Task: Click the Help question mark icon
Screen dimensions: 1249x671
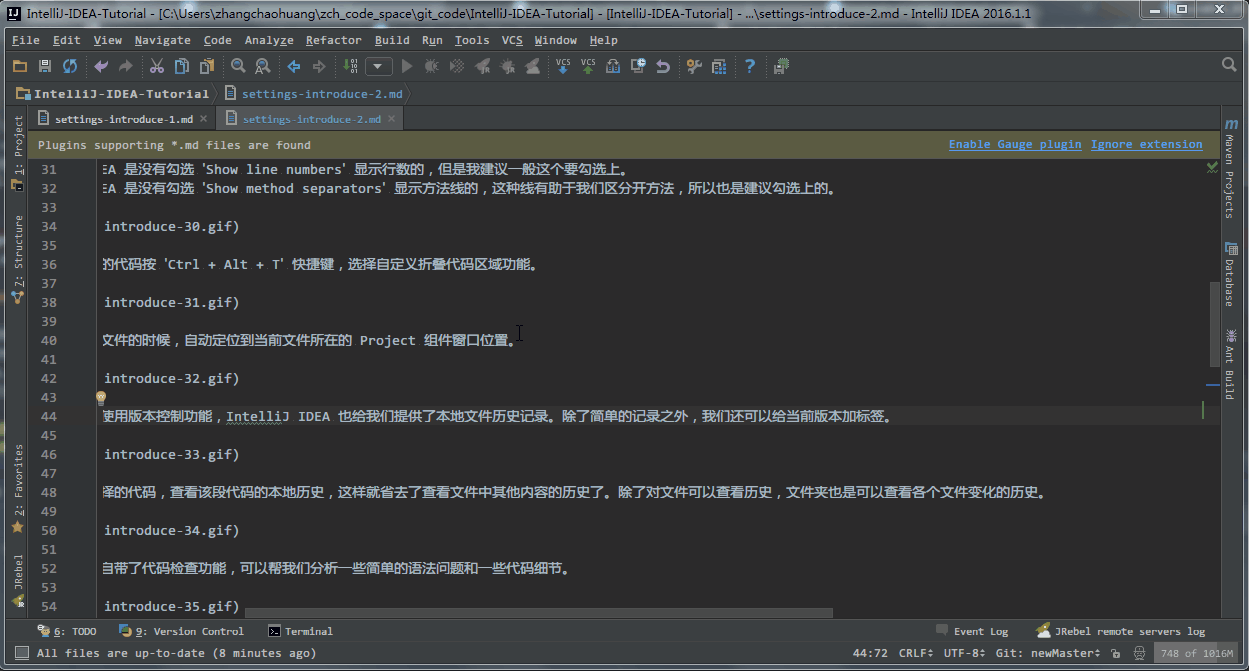Action: [x=750, y=66]
